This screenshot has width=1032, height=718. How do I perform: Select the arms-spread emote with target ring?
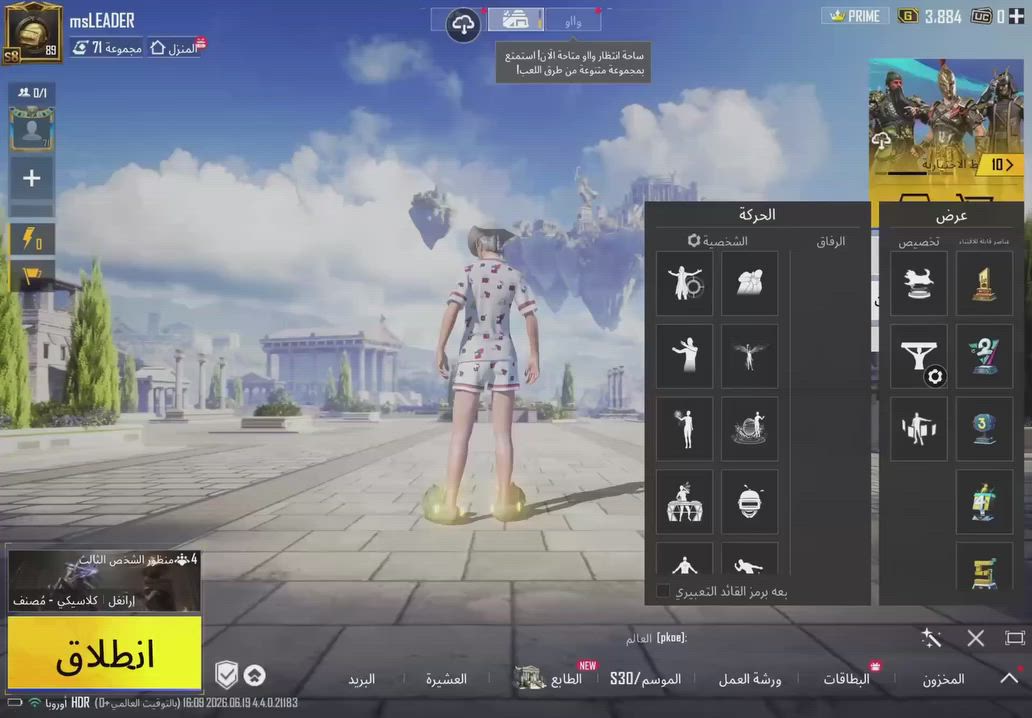click(x=684, y=283)
